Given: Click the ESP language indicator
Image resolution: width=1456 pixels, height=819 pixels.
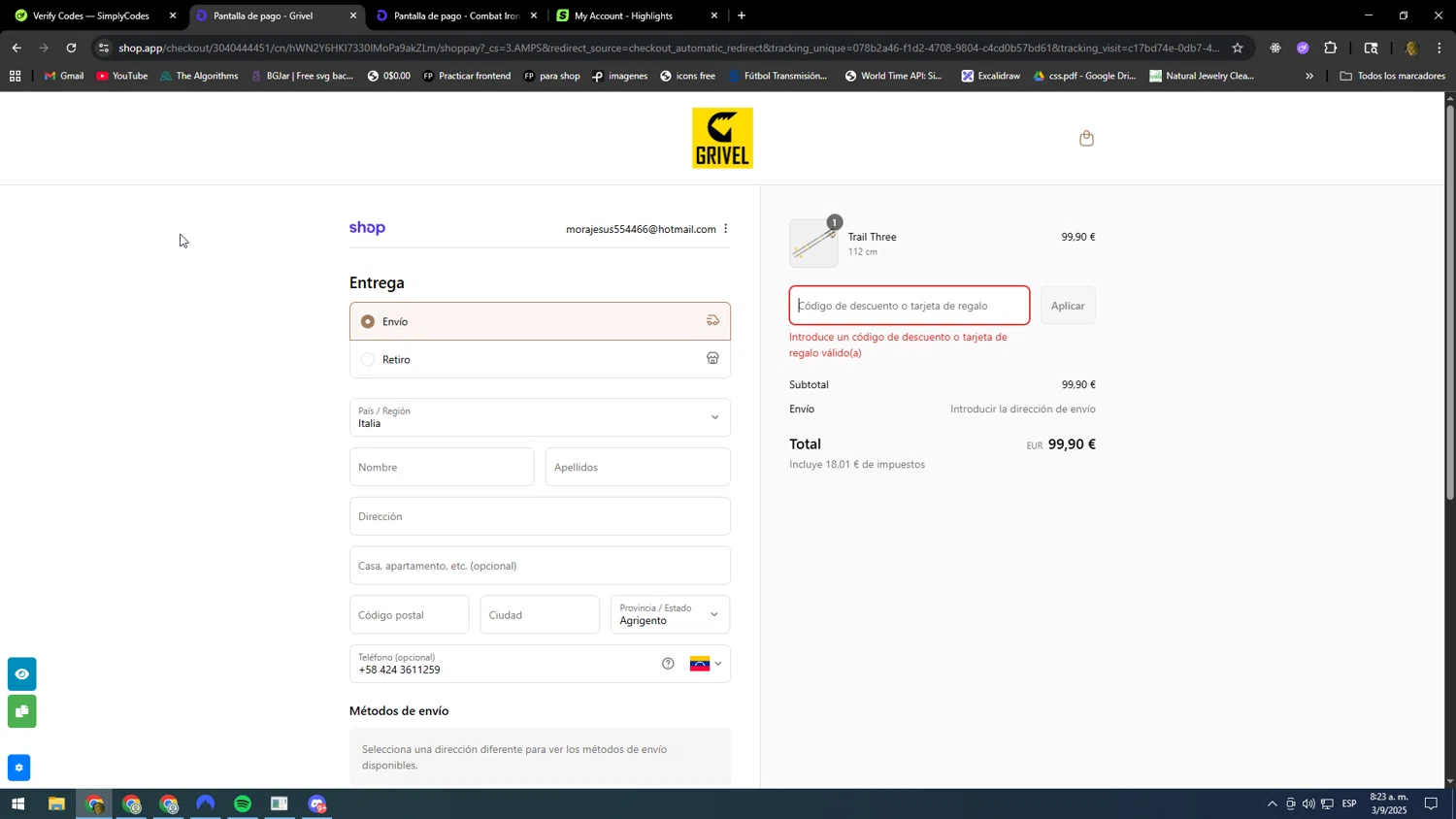Looking at the screenshot, I should 1349,803.
